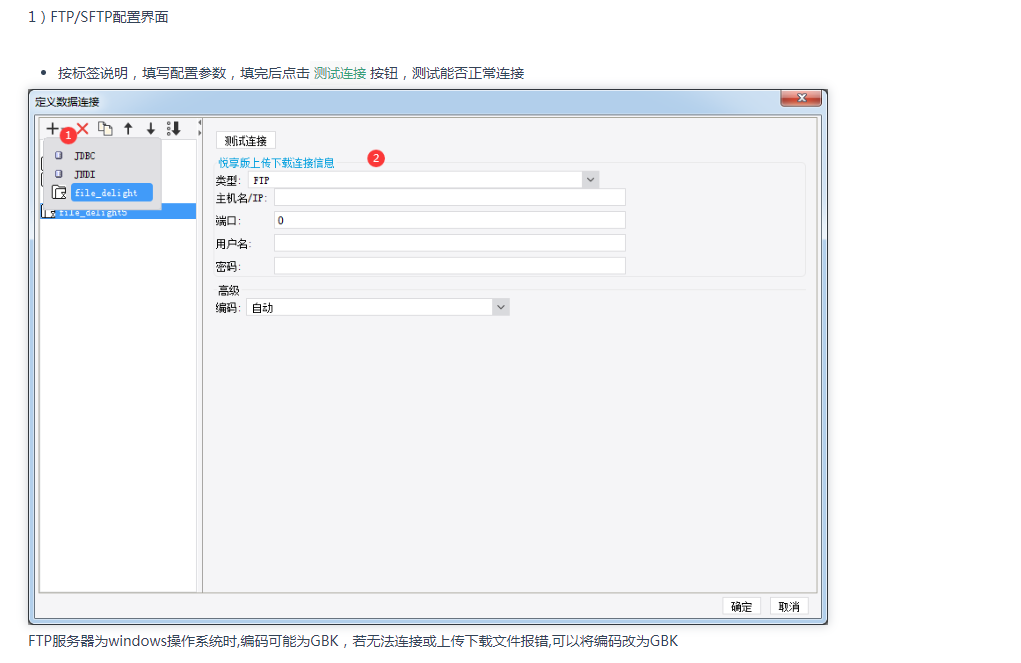Move the connection down with the down arrow
The height and width of the screenshot is (663, 1021).
[150, 128]
